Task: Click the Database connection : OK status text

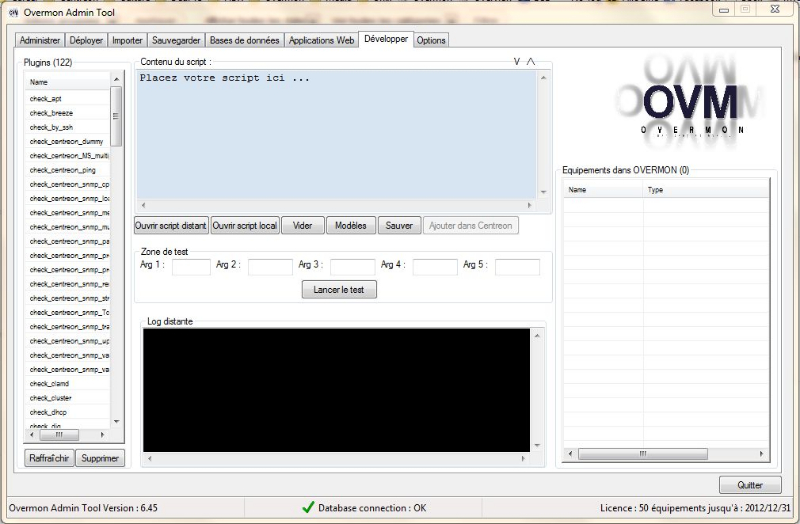Action: click(x=372, y=508)
